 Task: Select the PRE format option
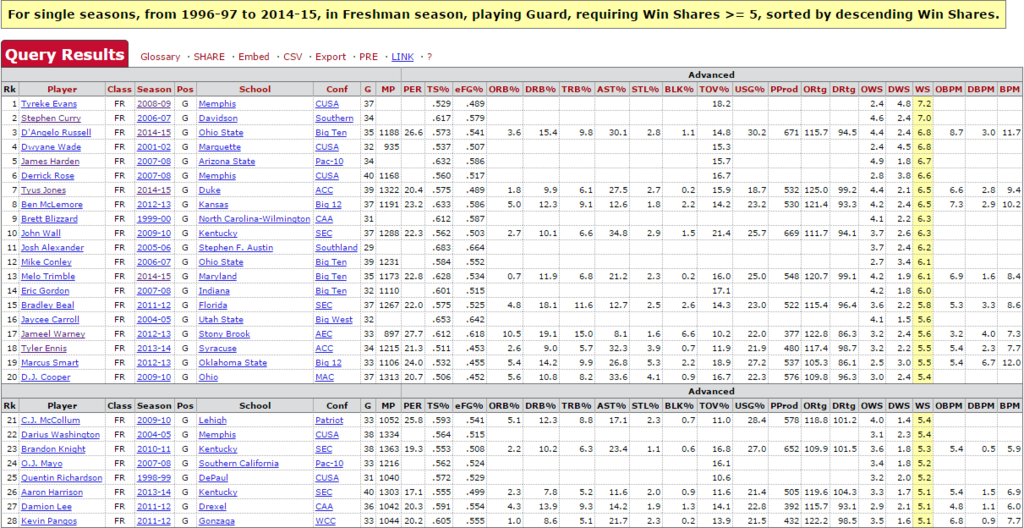point(368,57)
